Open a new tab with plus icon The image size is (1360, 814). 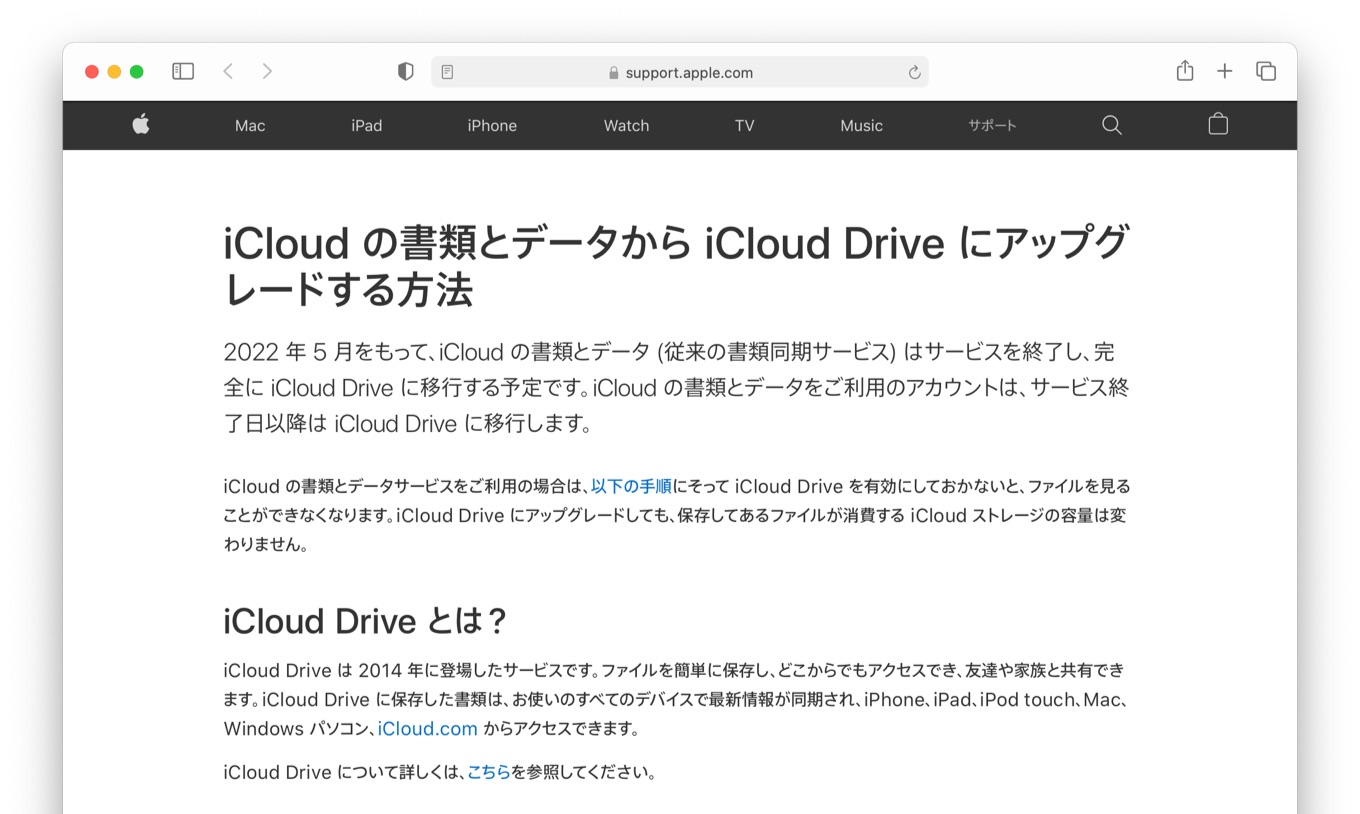click(1225, 72)
